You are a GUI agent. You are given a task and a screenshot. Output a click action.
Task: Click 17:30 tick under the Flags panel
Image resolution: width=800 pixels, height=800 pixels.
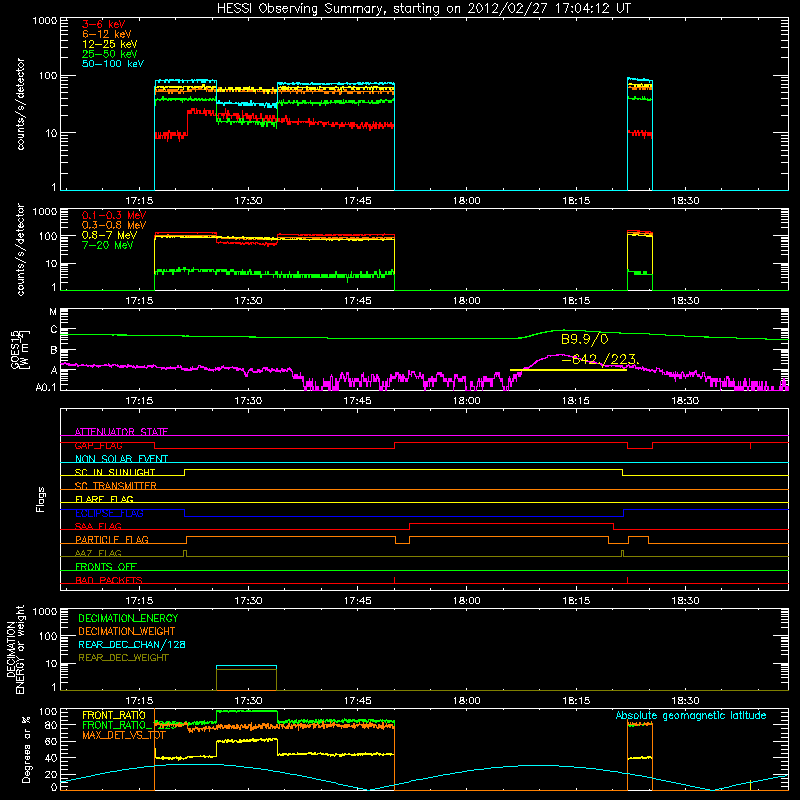pyautogui.click(x=248, y=601)
